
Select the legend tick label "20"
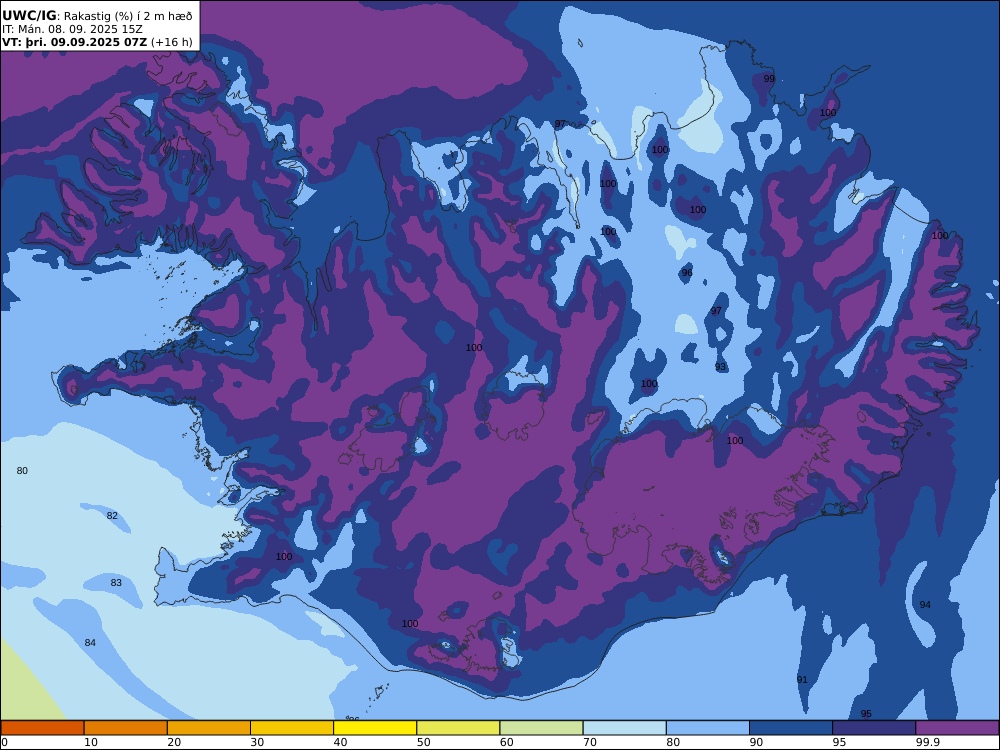point(174,742)
